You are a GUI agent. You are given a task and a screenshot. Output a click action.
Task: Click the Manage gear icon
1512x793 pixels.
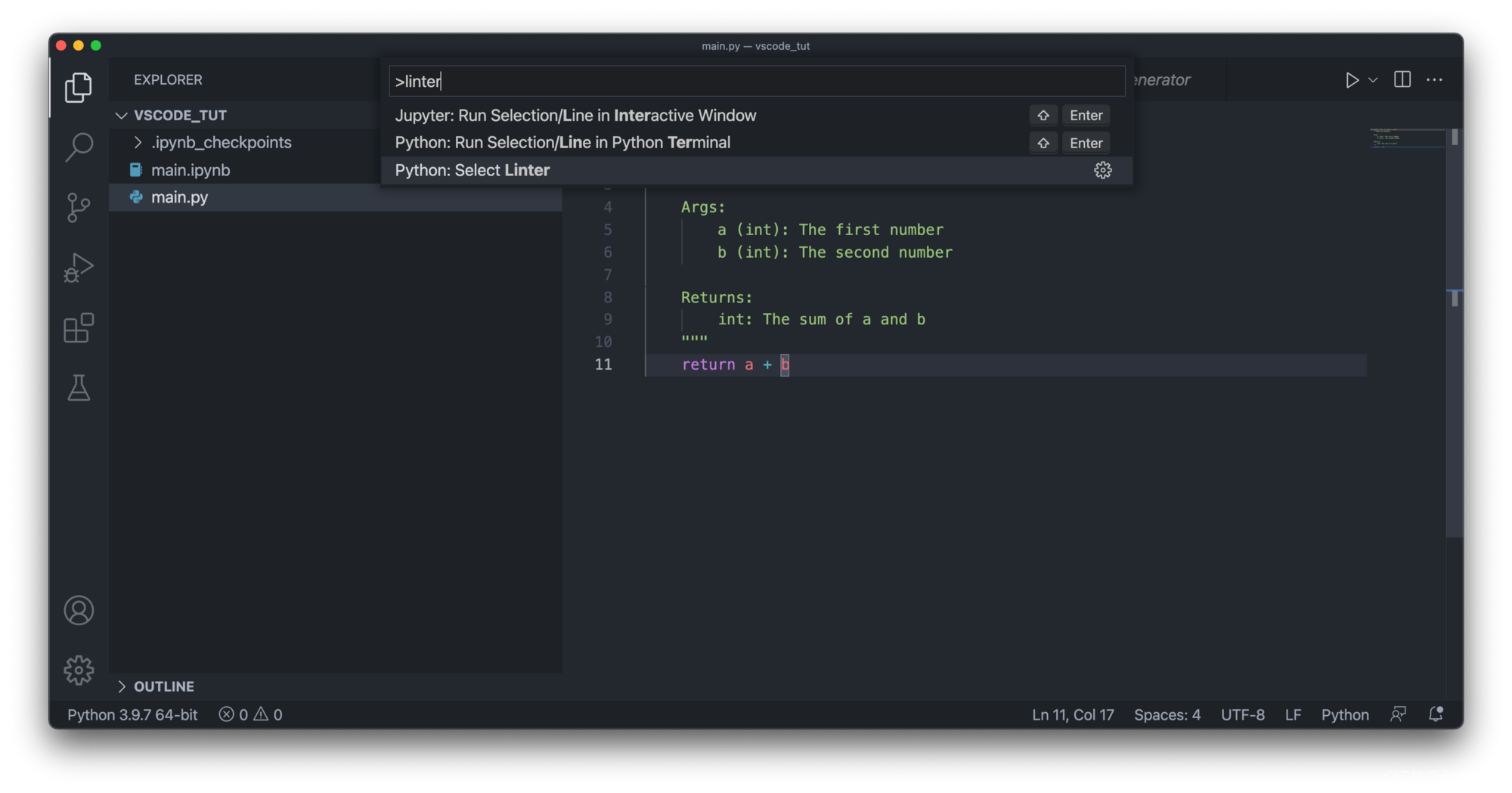pyautogui.click(x=78, y=670)
